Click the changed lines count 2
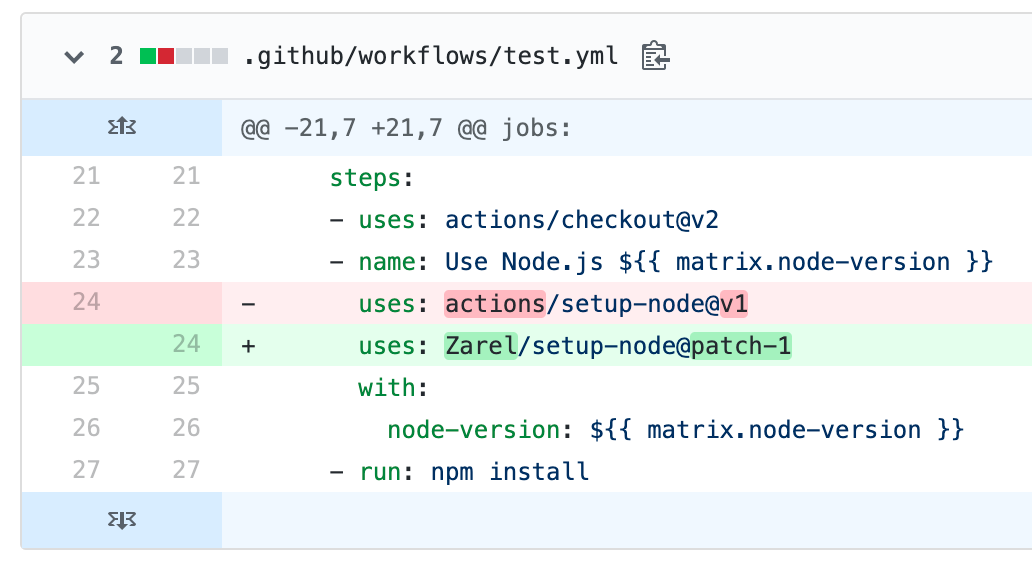The width and height of the screenshot is (1032, 566). tap(116, 56)
